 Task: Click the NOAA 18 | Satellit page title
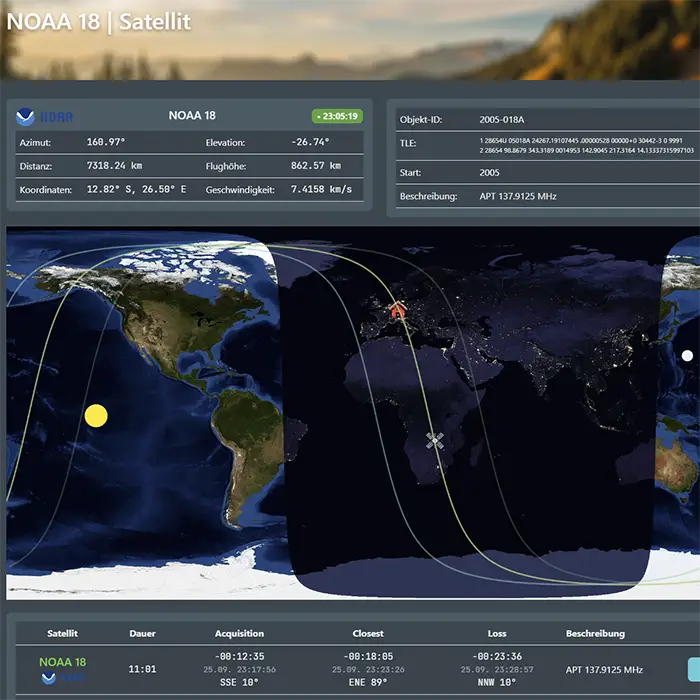(x=99, y=22)
